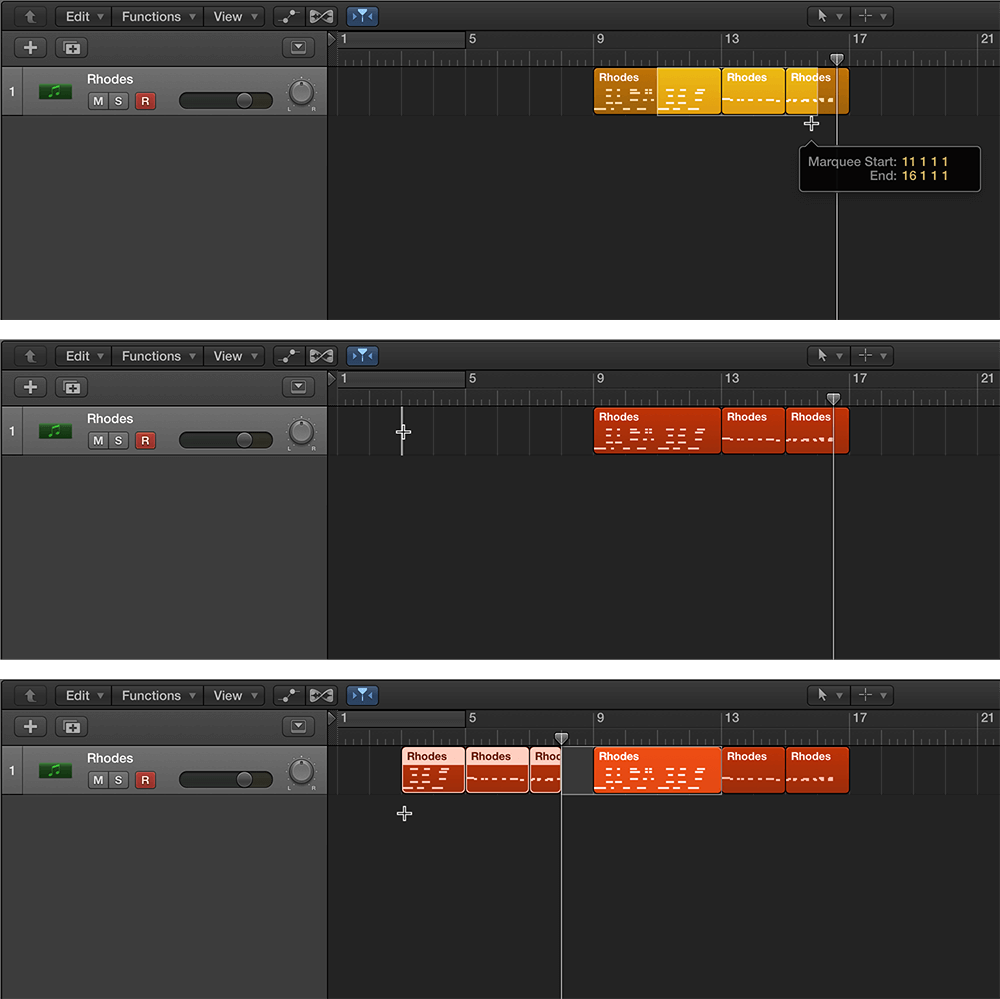The width and height of the screenshot is (1000, 999).
Task: Adjust Rhodes volume slider in six-region view
Action: 226,780
